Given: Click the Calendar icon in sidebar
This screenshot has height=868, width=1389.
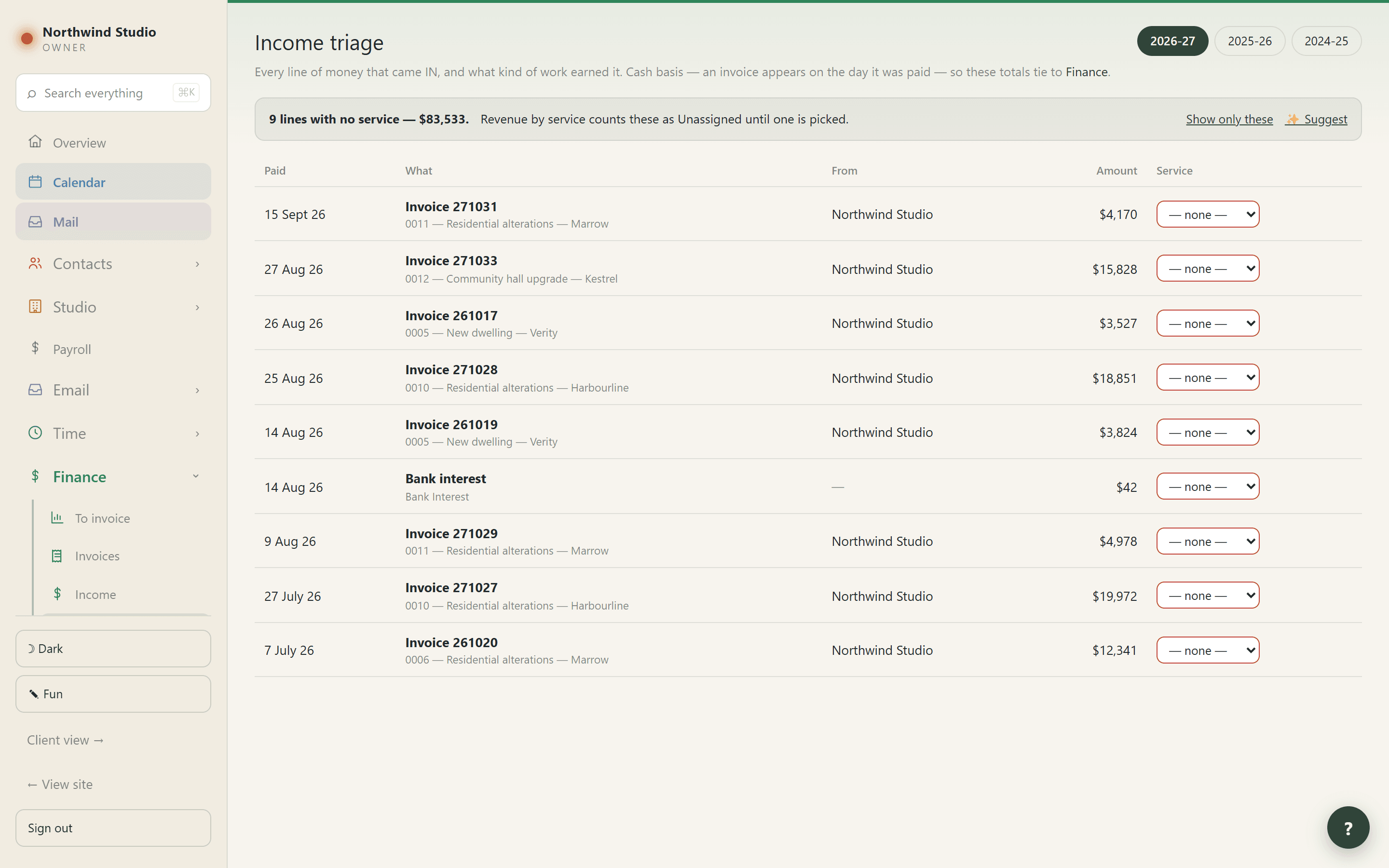Looking at the screenshot, I should 35,182.
